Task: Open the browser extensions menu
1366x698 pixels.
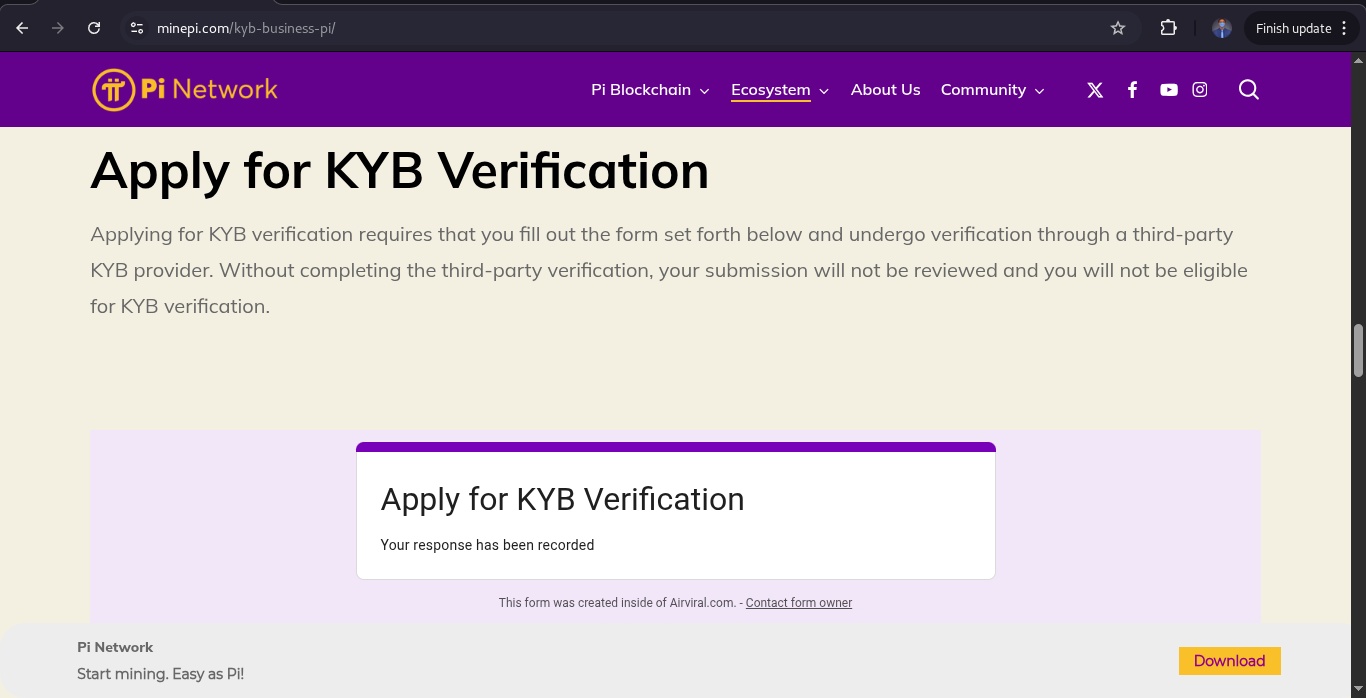Action: (x=1168, y=27)
